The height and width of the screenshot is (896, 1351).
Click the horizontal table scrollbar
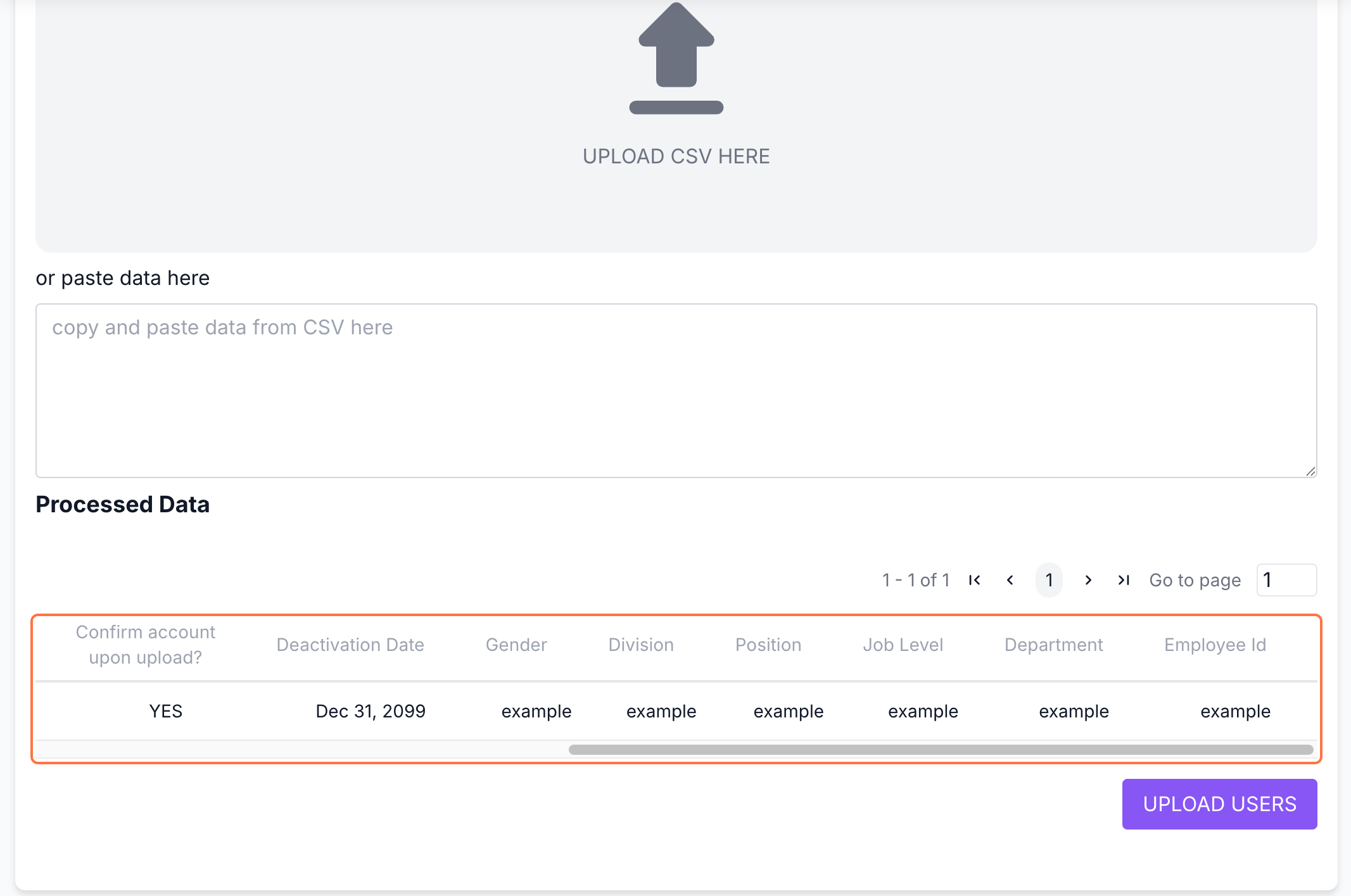tap(941, 750)
